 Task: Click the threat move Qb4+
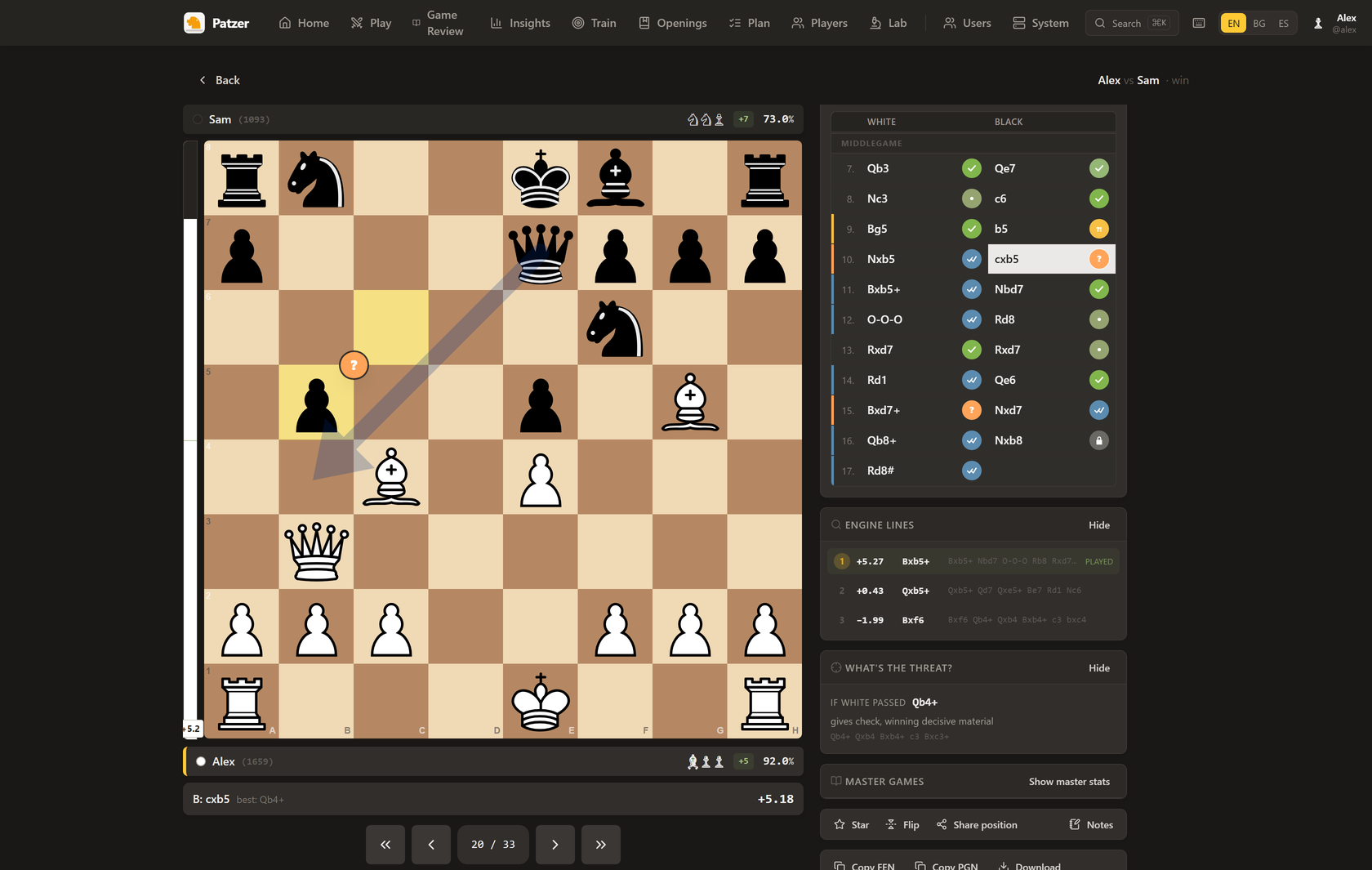coord(924,703)
